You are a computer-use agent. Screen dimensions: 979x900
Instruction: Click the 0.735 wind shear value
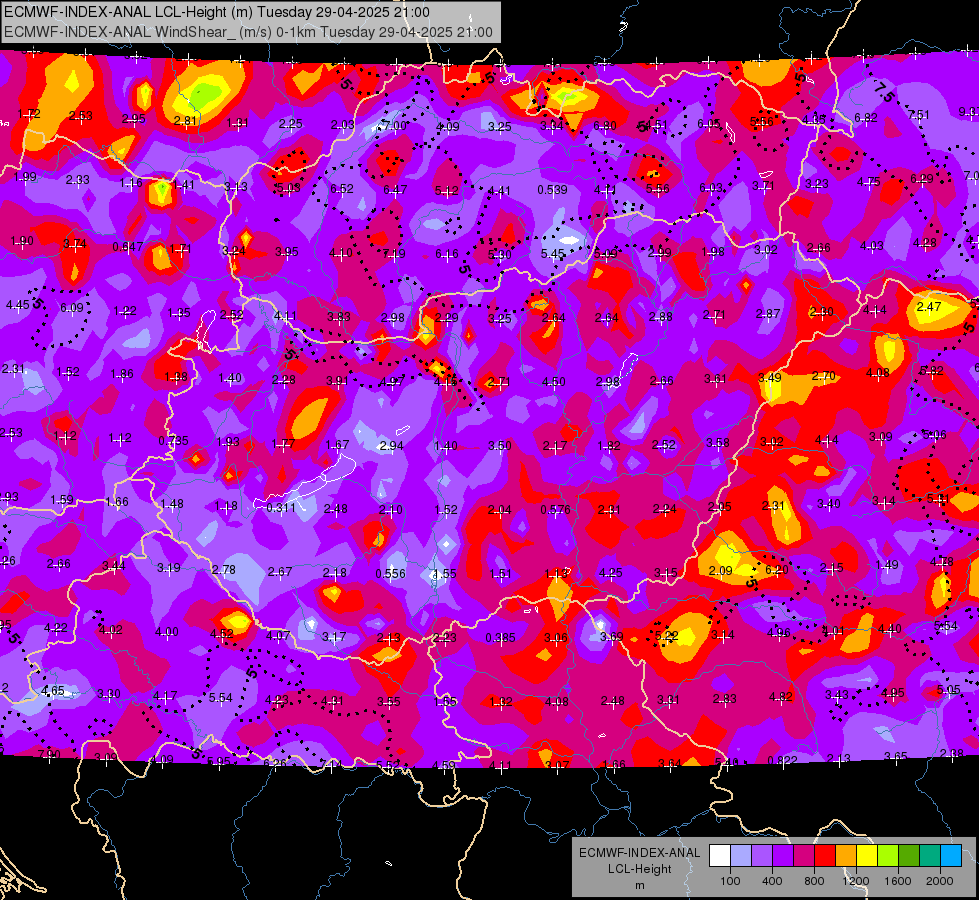point(173,440)
